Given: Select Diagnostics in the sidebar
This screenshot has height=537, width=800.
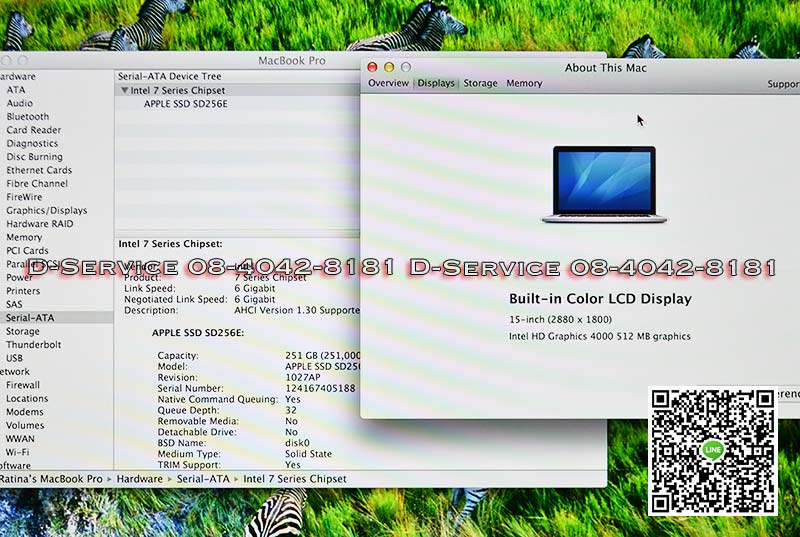Looking at the screenshot, I should [x=32, y=143].
